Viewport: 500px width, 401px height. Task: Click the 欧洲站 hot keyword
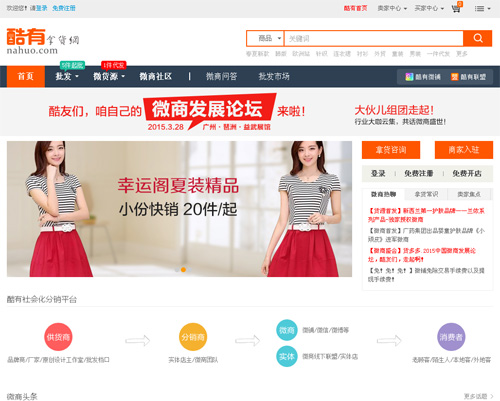[301, 54]
